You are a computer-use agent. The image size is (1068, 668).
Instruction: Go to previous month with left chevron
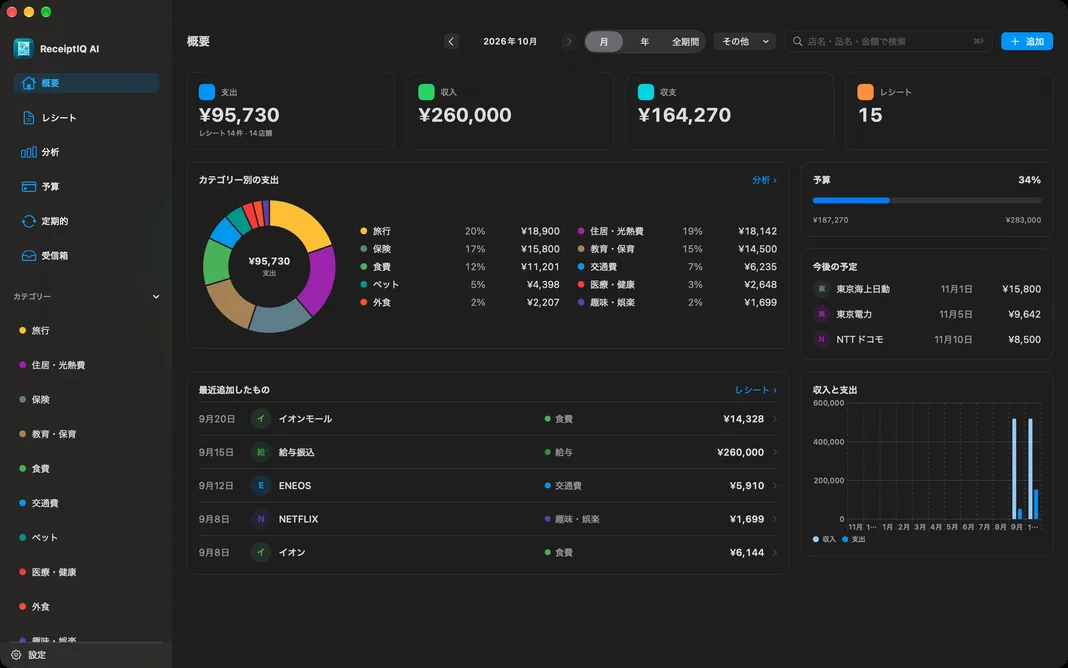click(x=451, y=42)
